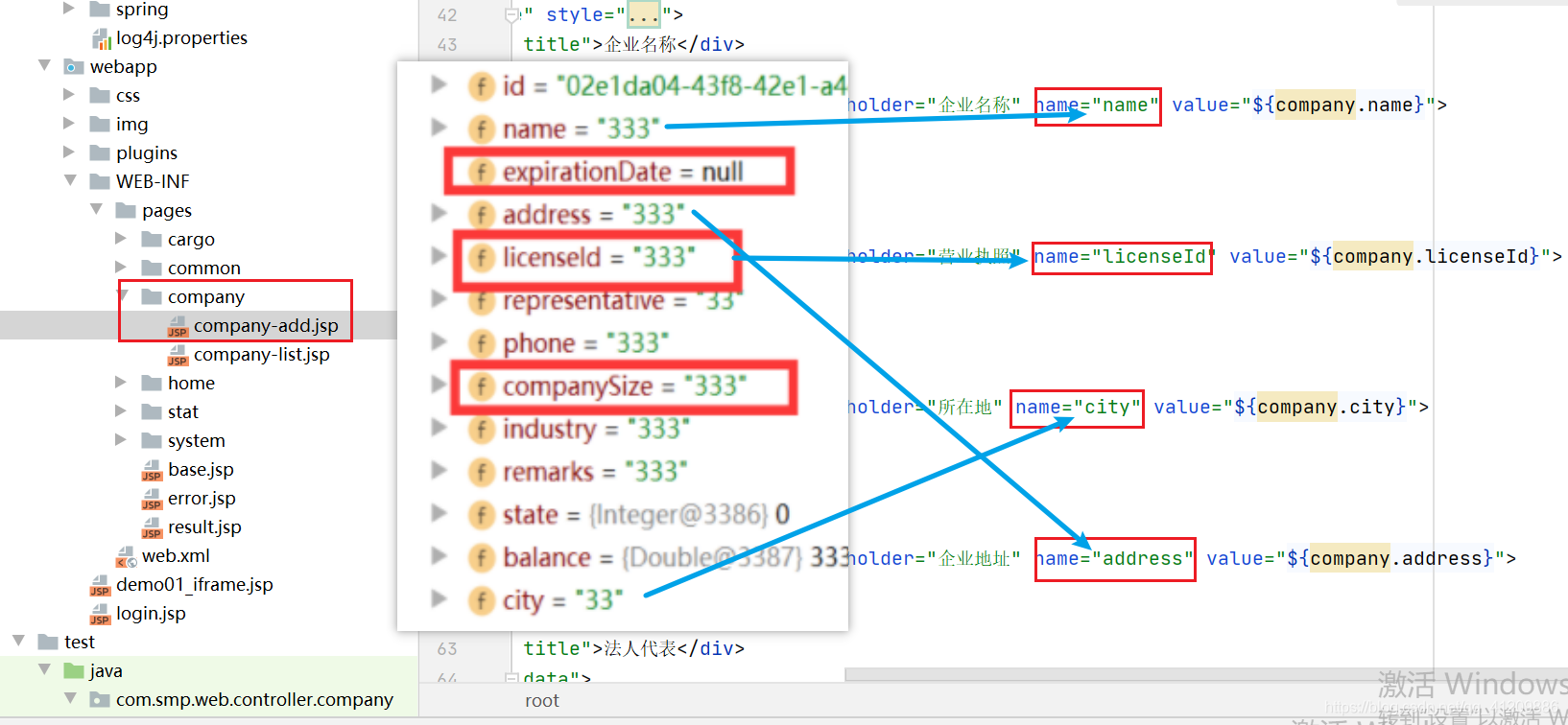
Task: Select web.xml in project tree
Action: click(176, 556)
